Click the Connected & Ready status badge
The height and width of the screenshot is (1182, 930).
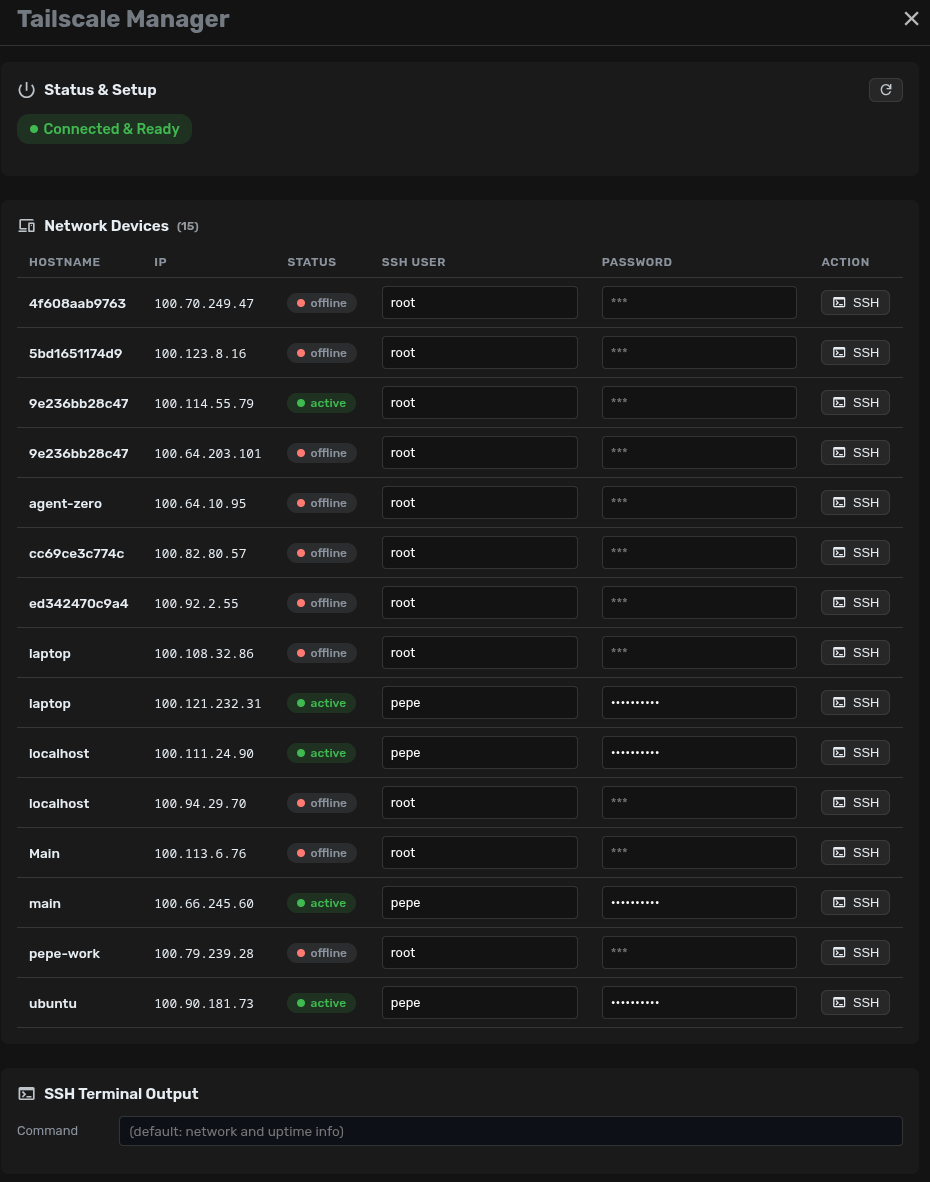pyautogui.click(x=104, y=129)
